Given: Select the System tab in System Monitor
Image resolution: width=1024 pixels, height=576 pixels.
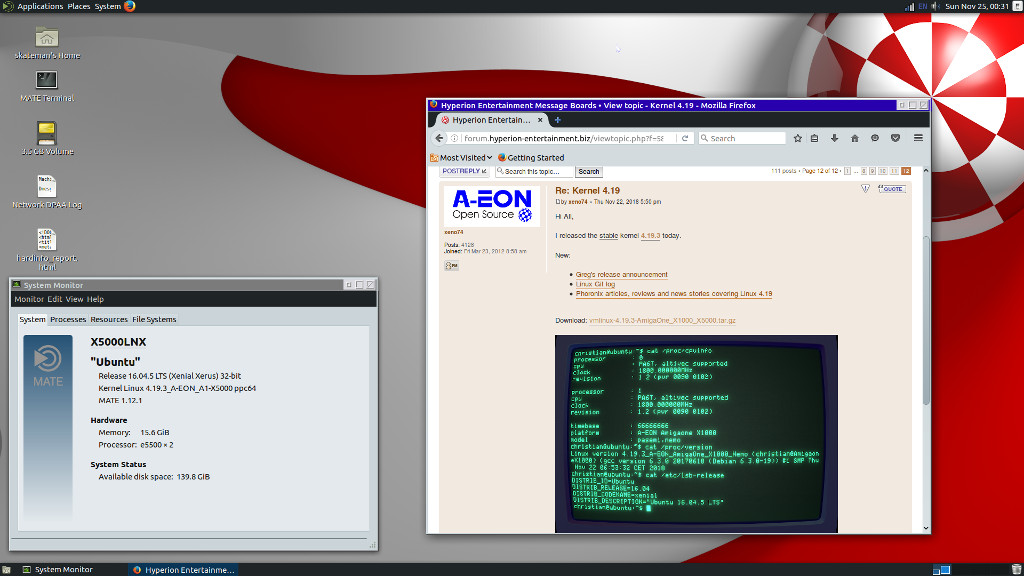Looking at the screenshot, I should 32,319.
